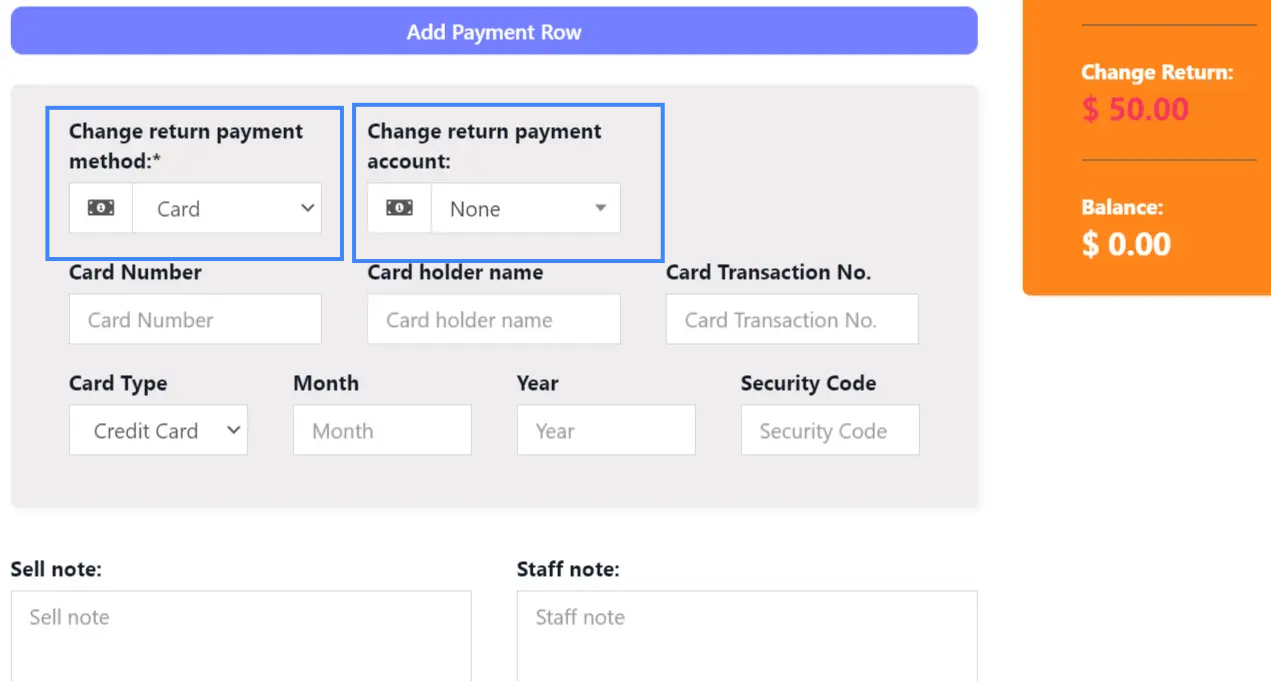
Task: Focus the Year input box
Action: (x=606, y=431)
